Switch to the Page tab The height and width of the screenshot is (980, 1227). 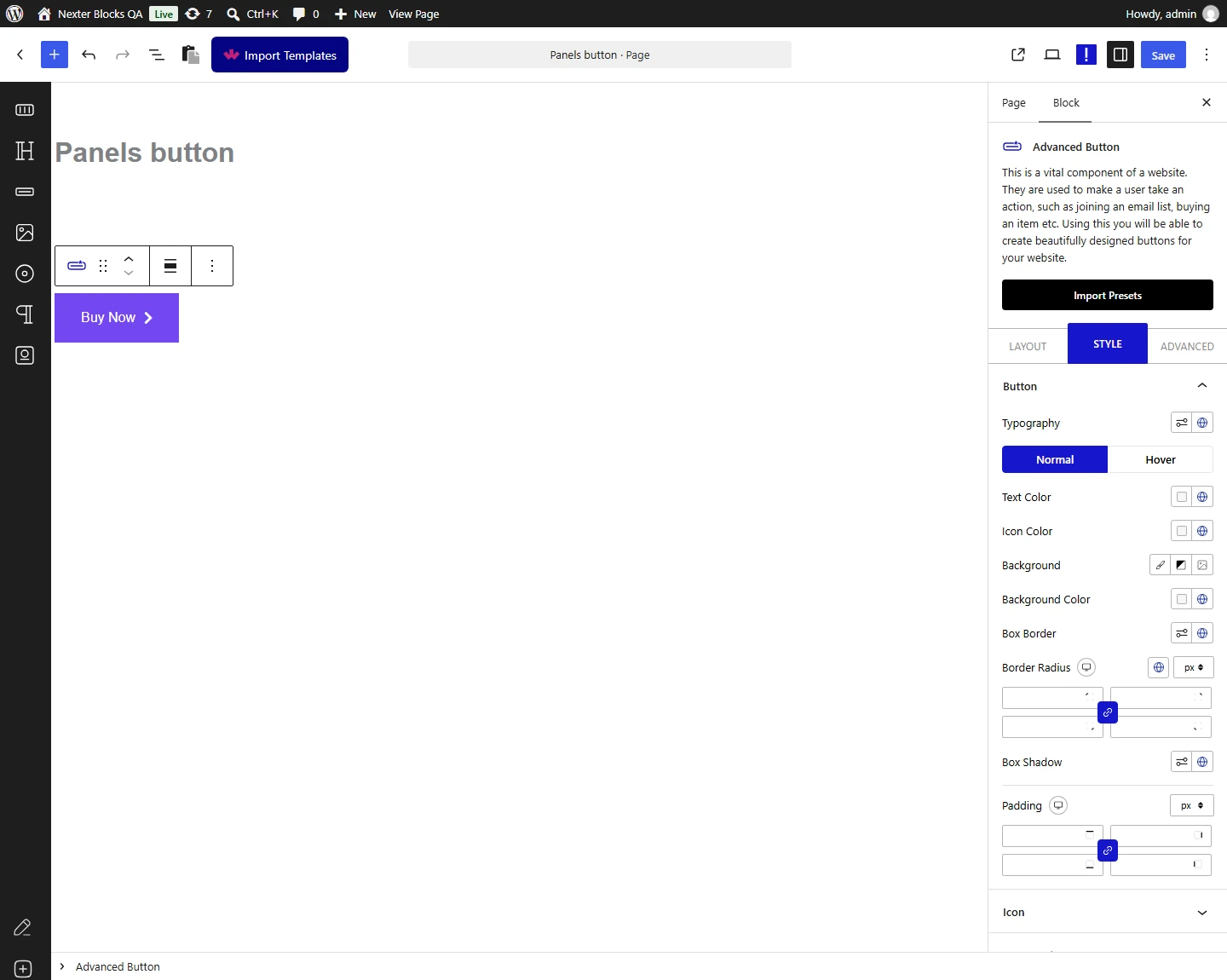coord(1014,102)
